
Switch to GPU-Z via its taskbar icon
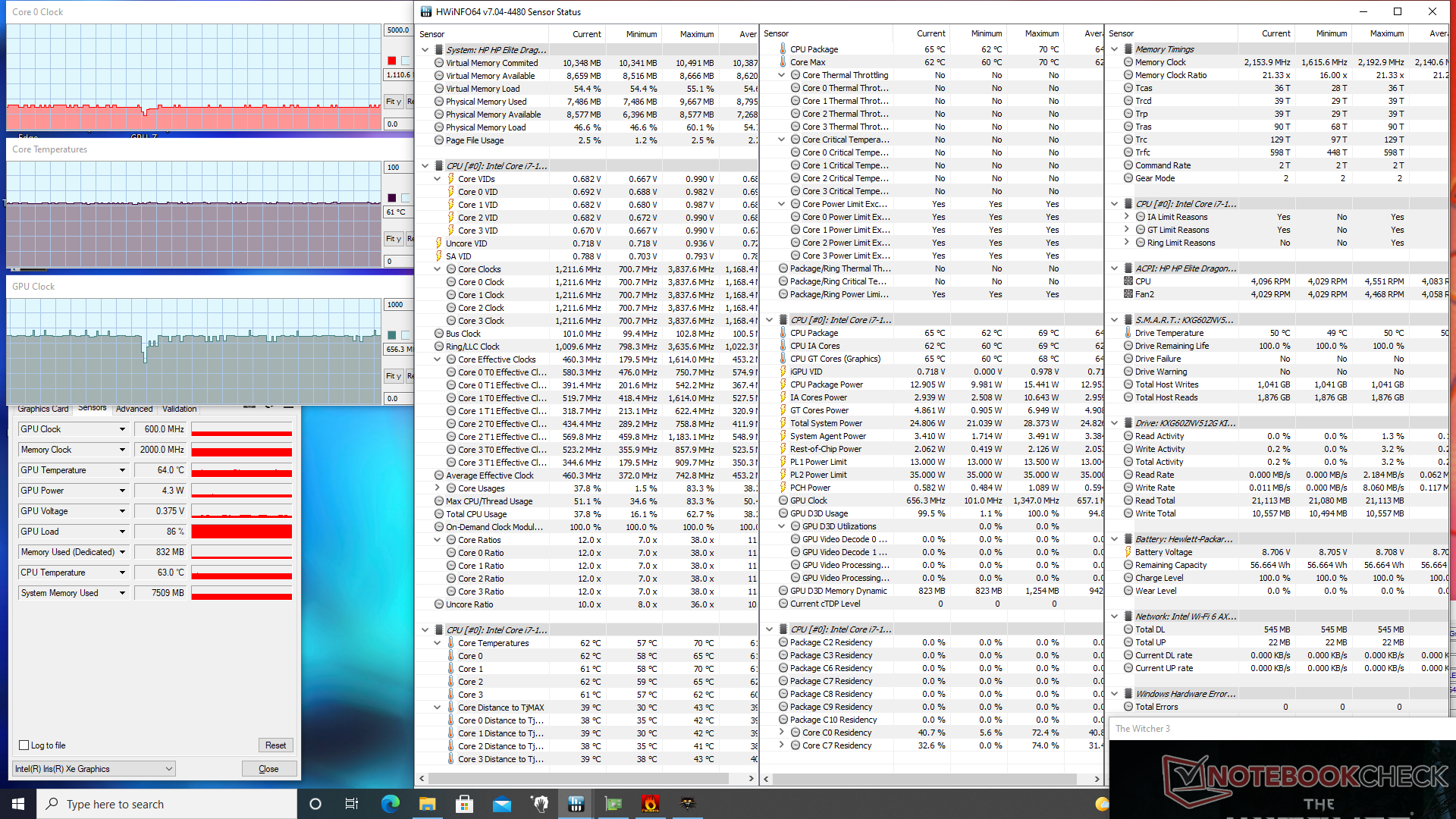tap(613, 804)
